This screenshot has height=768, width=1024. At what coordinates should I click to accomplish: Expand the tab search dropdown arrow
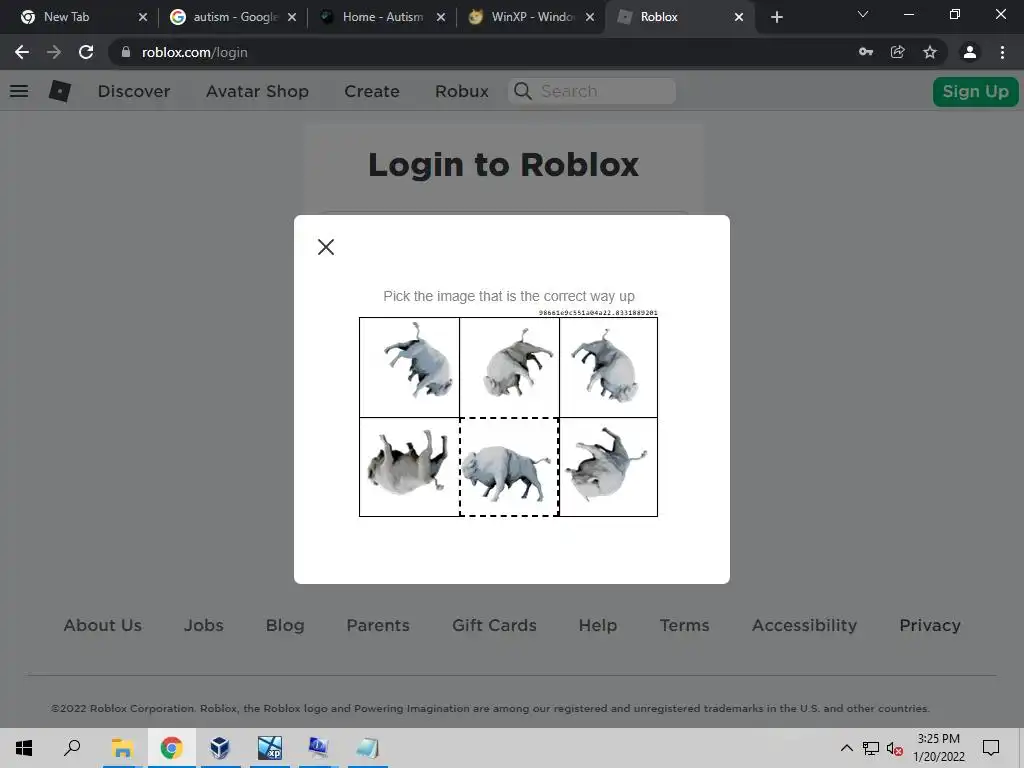[863, 14]
